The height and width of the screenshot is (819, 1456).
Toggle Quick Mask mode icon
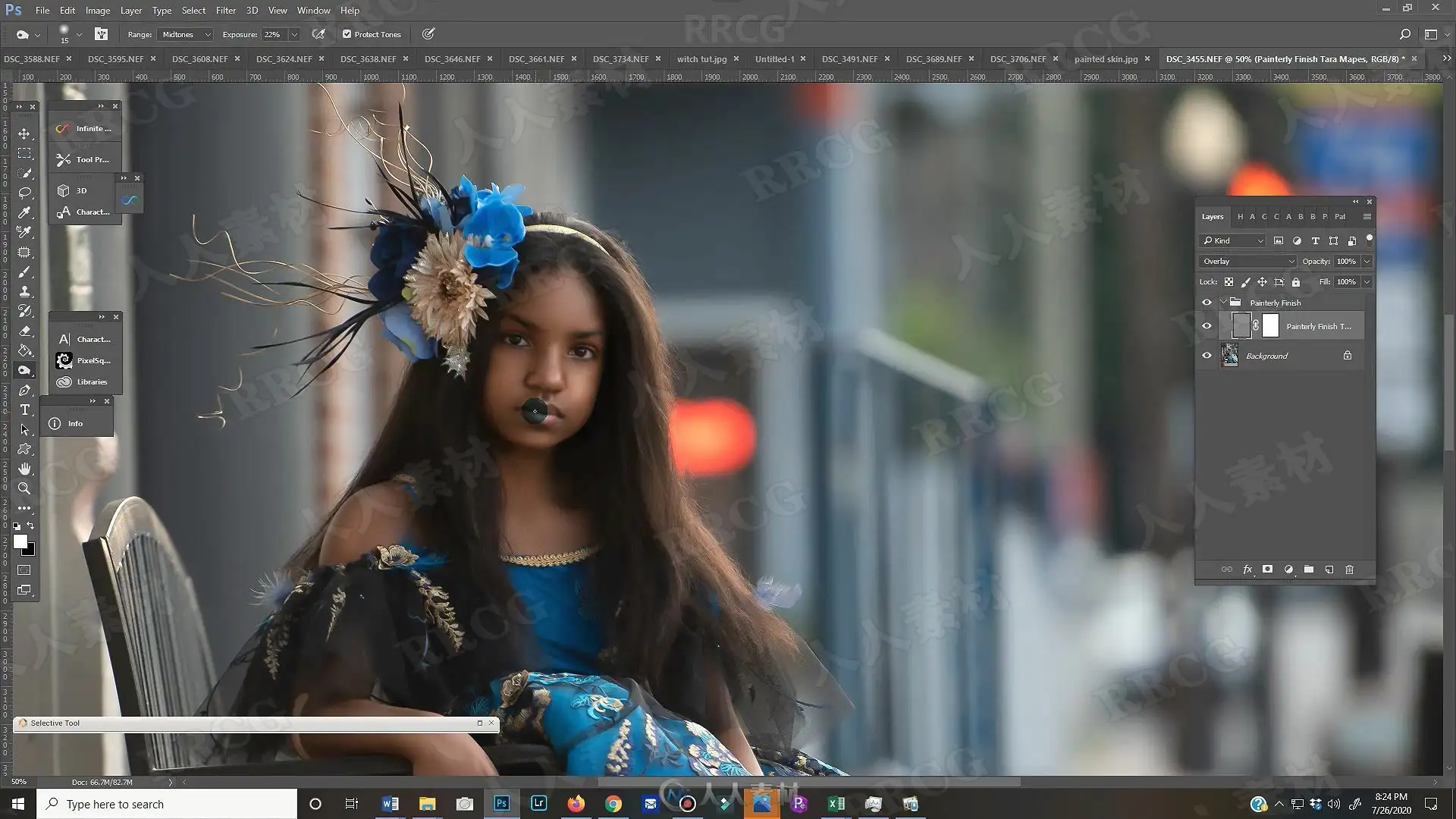[x=24, y=570]
